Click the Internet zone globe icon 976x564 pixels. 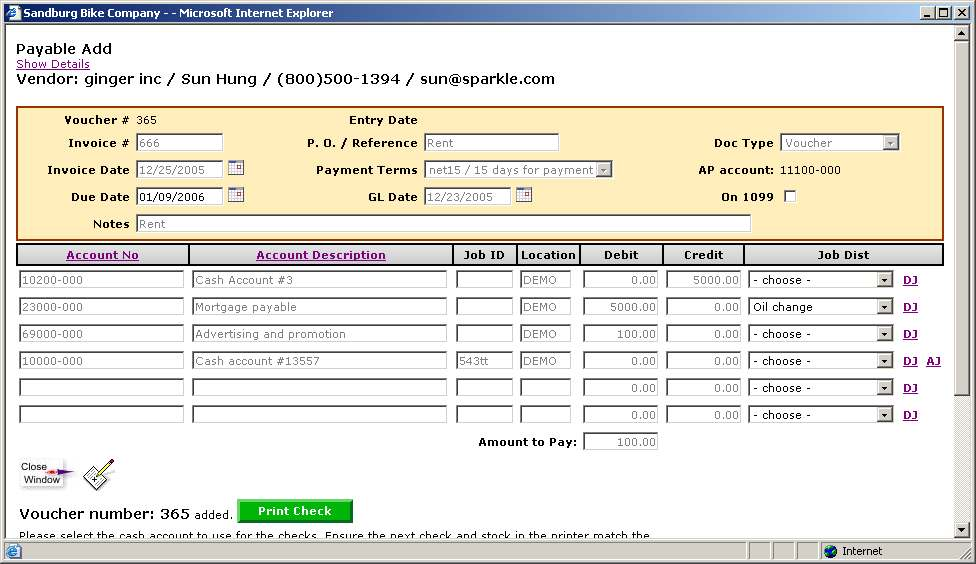coord(830,551)
